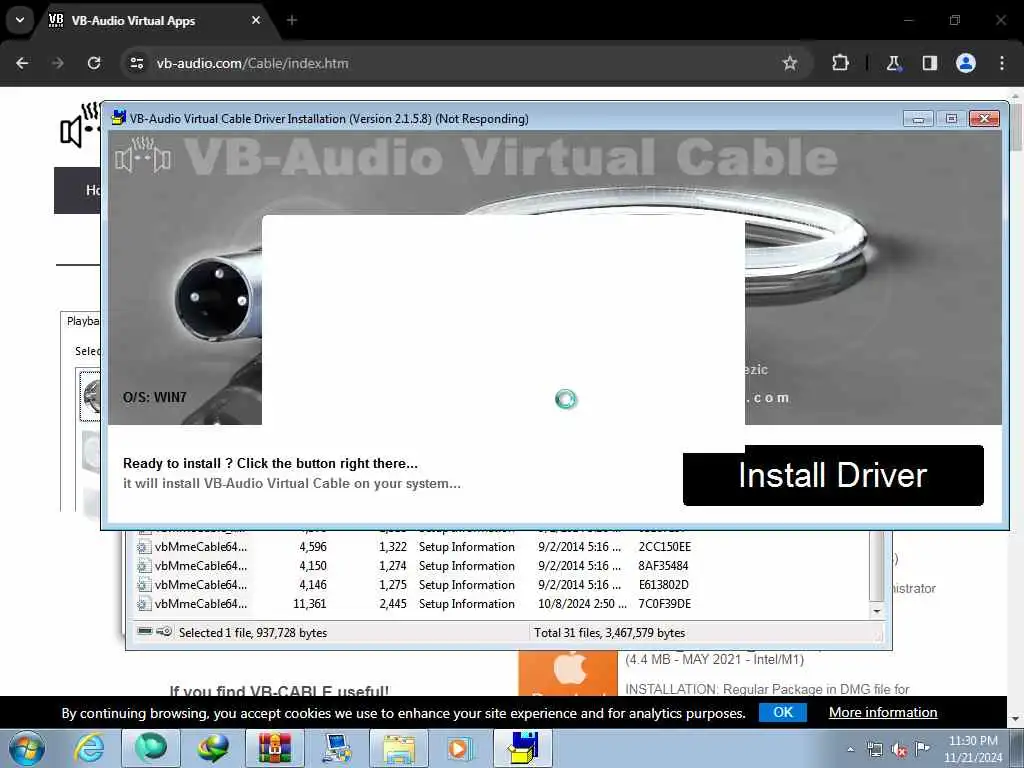Select the VB-Audio Virtual Apps tab

155,20
